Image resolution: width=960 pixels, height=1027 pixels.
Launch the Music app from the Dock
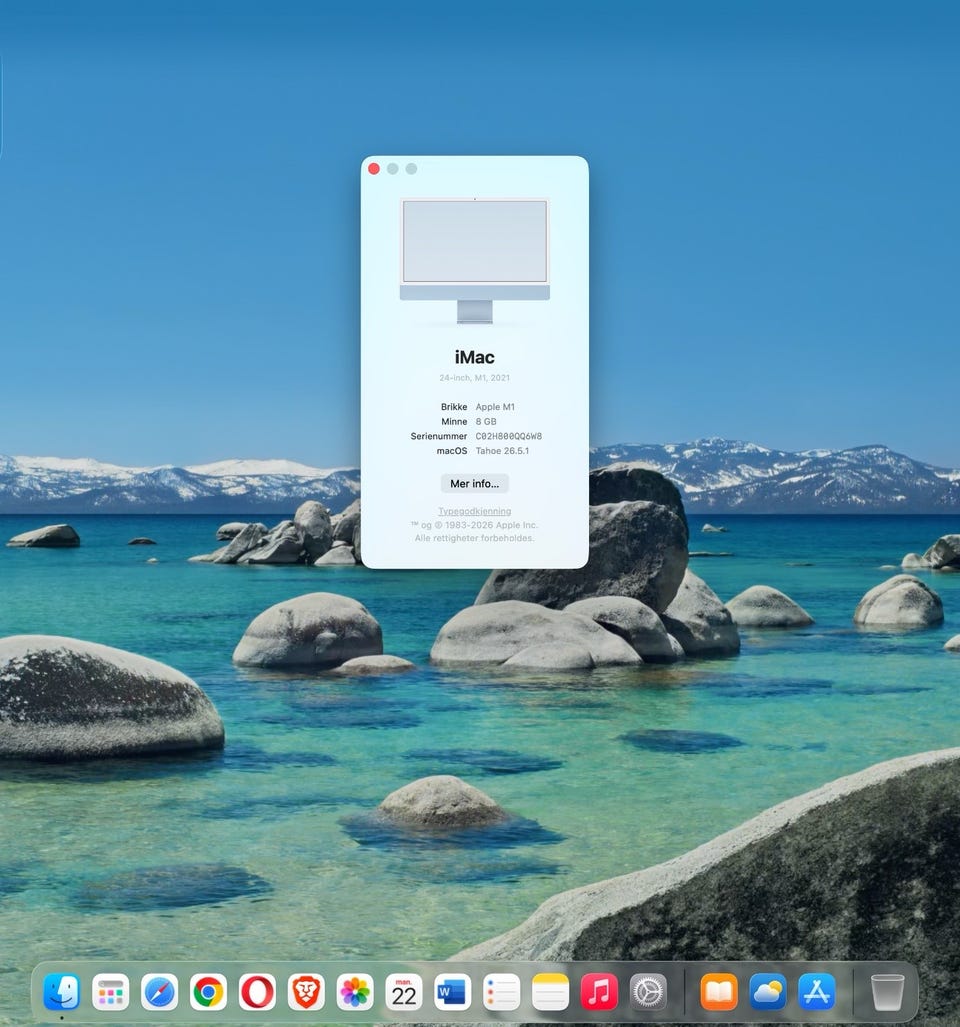(599, 992)
